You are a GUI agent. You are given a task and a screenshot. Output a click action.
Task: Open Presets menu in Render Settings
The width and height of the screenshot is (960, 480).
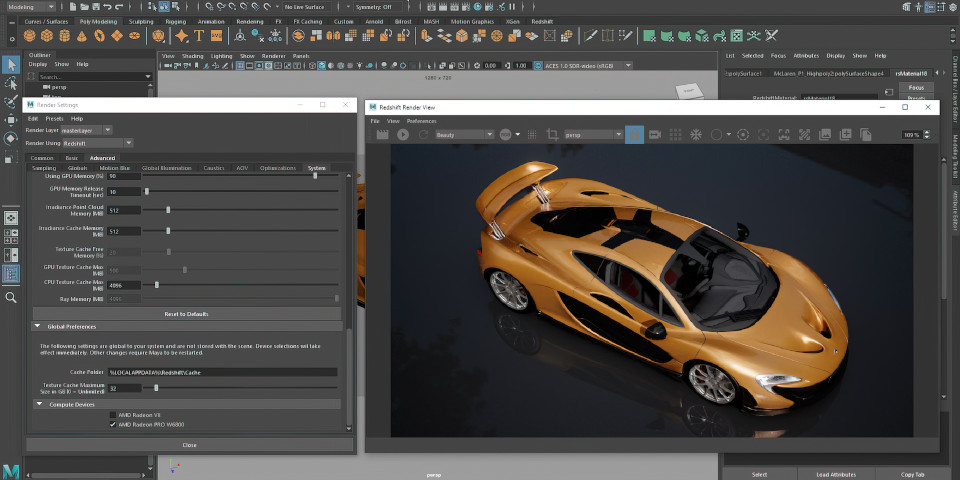(x=54, y=119)
